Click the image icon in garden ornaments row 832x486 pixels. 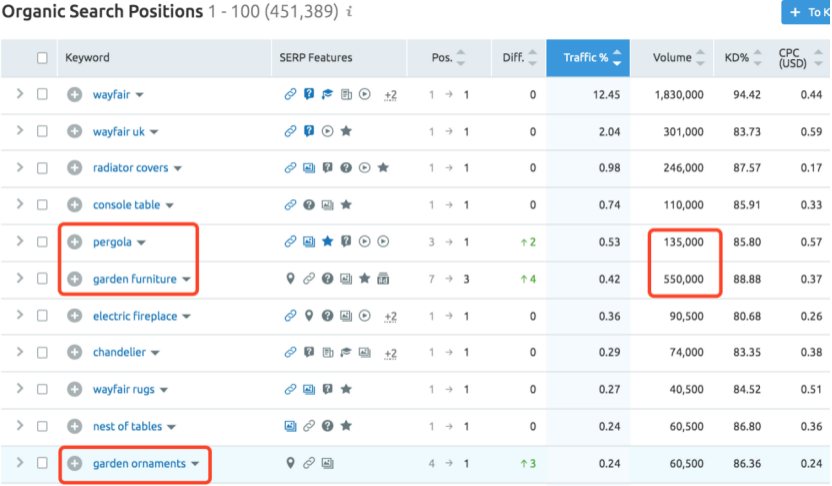point(327,463)
